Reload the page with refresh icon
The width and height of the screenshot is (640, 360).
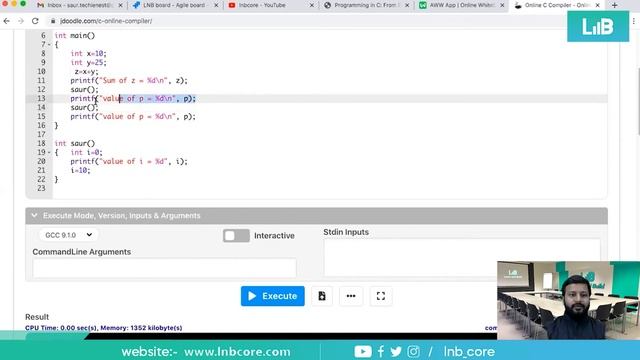point(35,21)
